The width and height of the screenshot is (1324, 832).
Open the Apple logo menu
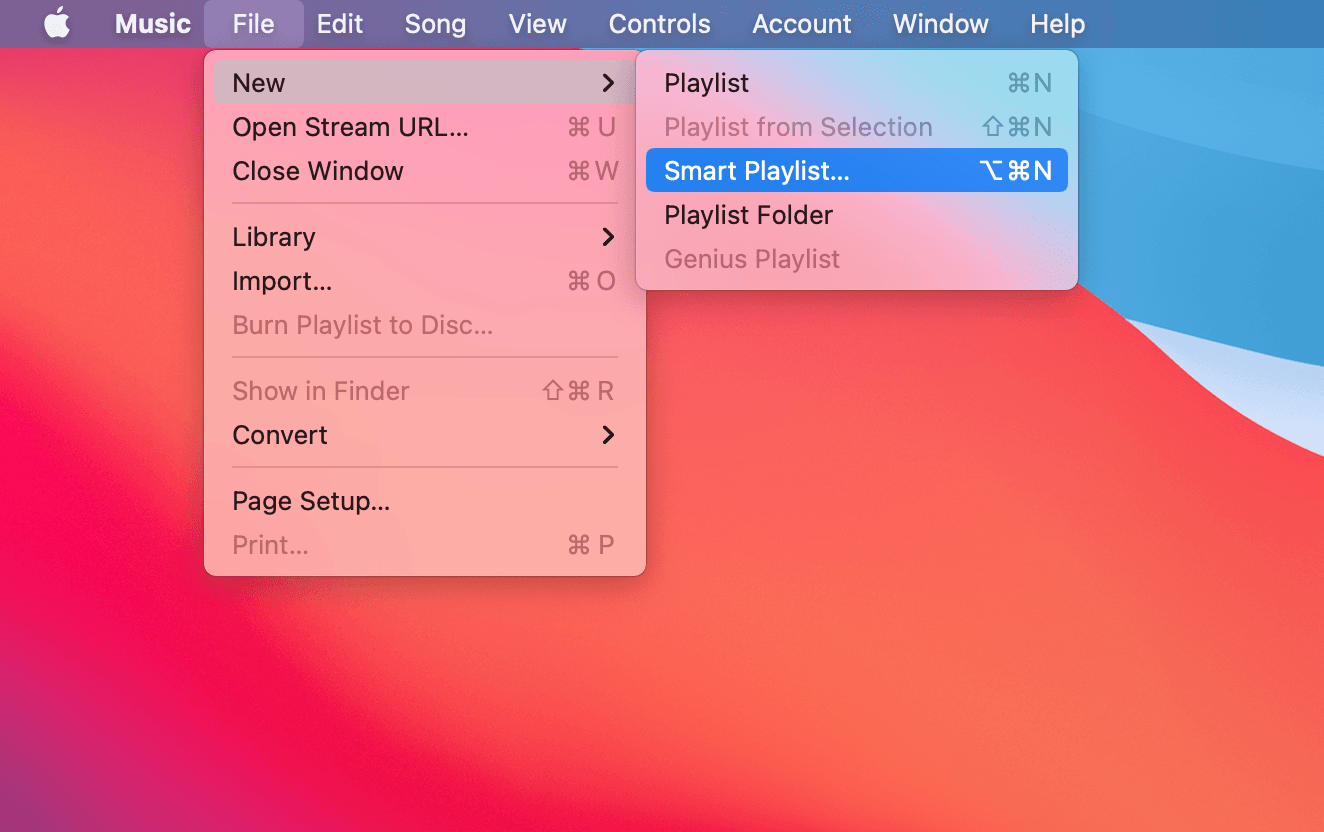tap(57, 24)
